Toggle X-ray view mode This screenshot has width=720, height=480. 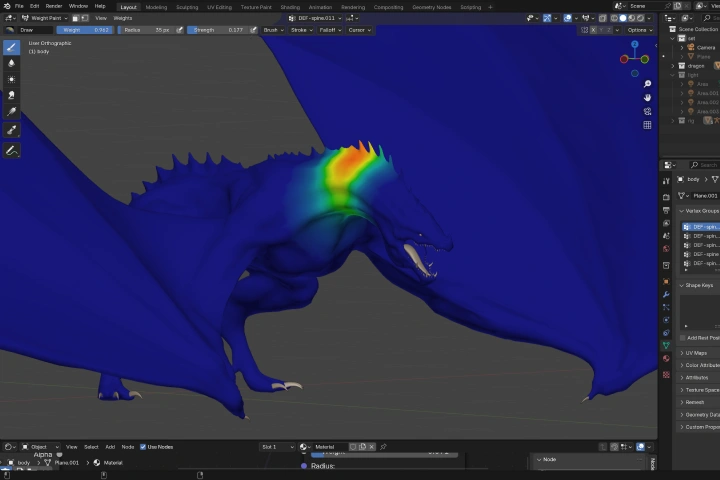point(602,18)
